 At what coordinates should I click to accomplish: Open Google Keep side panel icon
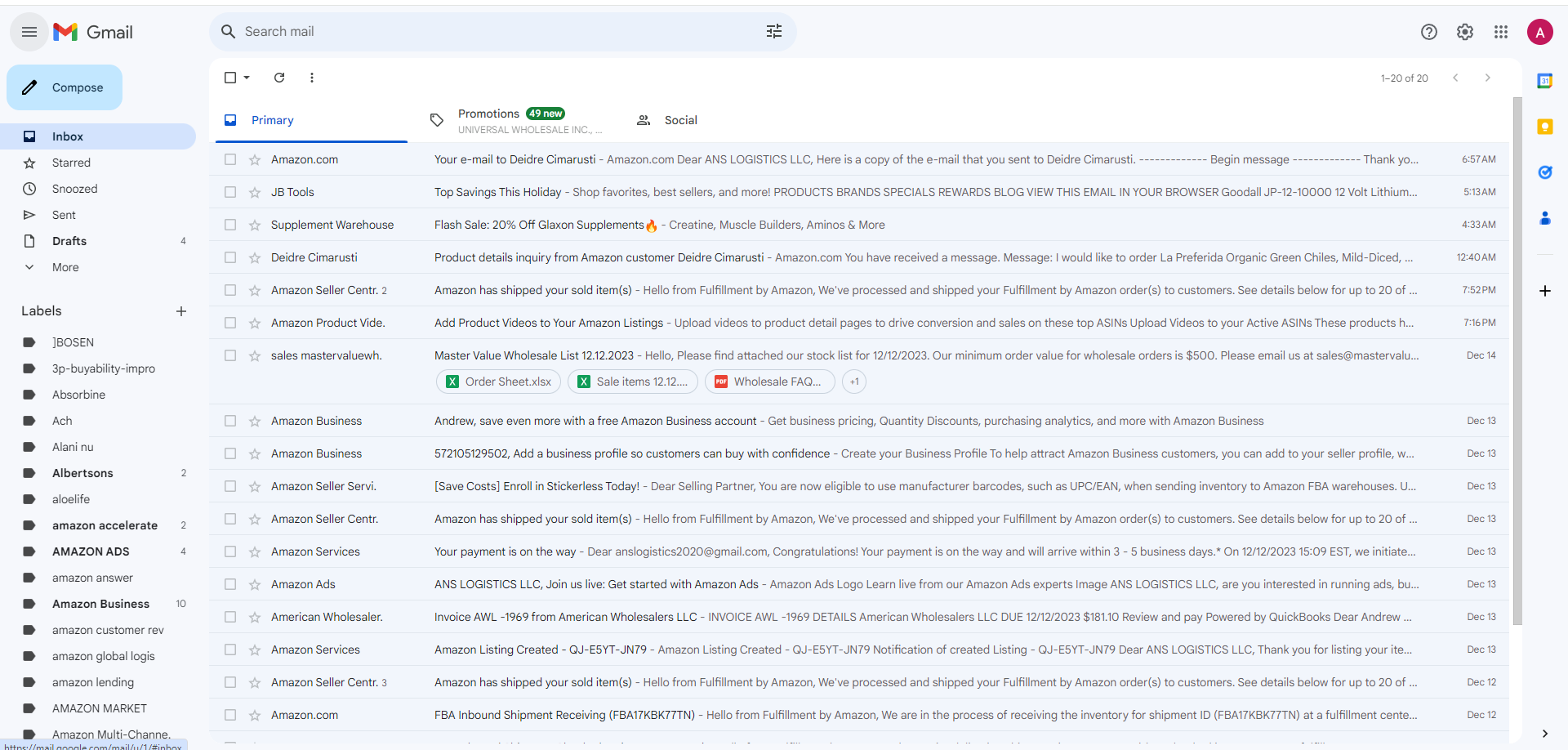(x=1545, y=127)
